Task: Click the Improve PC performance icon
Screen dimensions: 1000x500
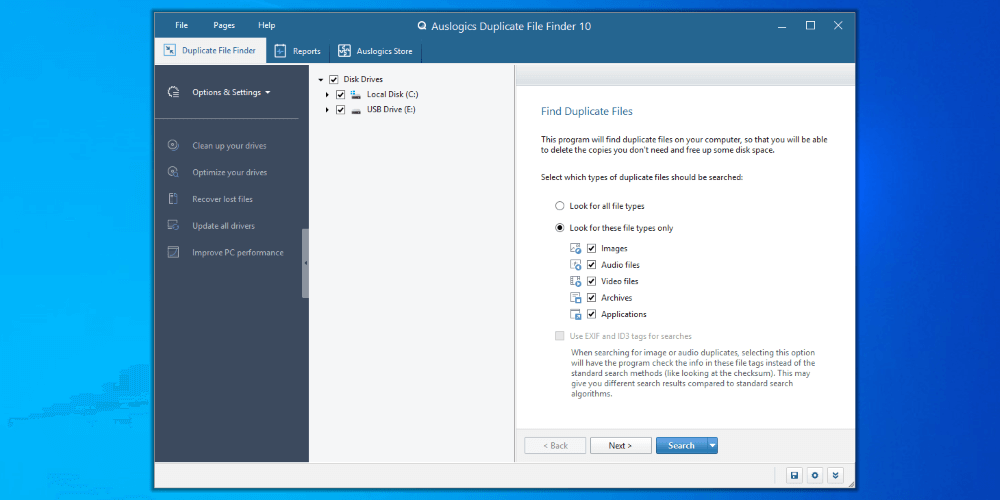Action: (173, 253)
